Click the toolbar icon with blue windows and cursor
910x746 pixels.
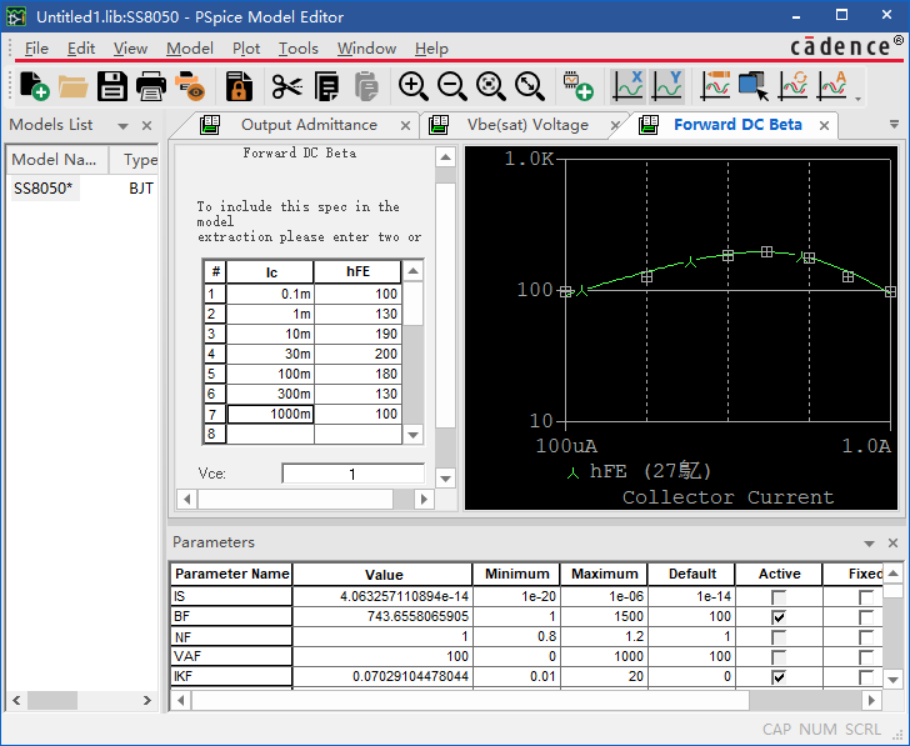(x=754, y=87)
